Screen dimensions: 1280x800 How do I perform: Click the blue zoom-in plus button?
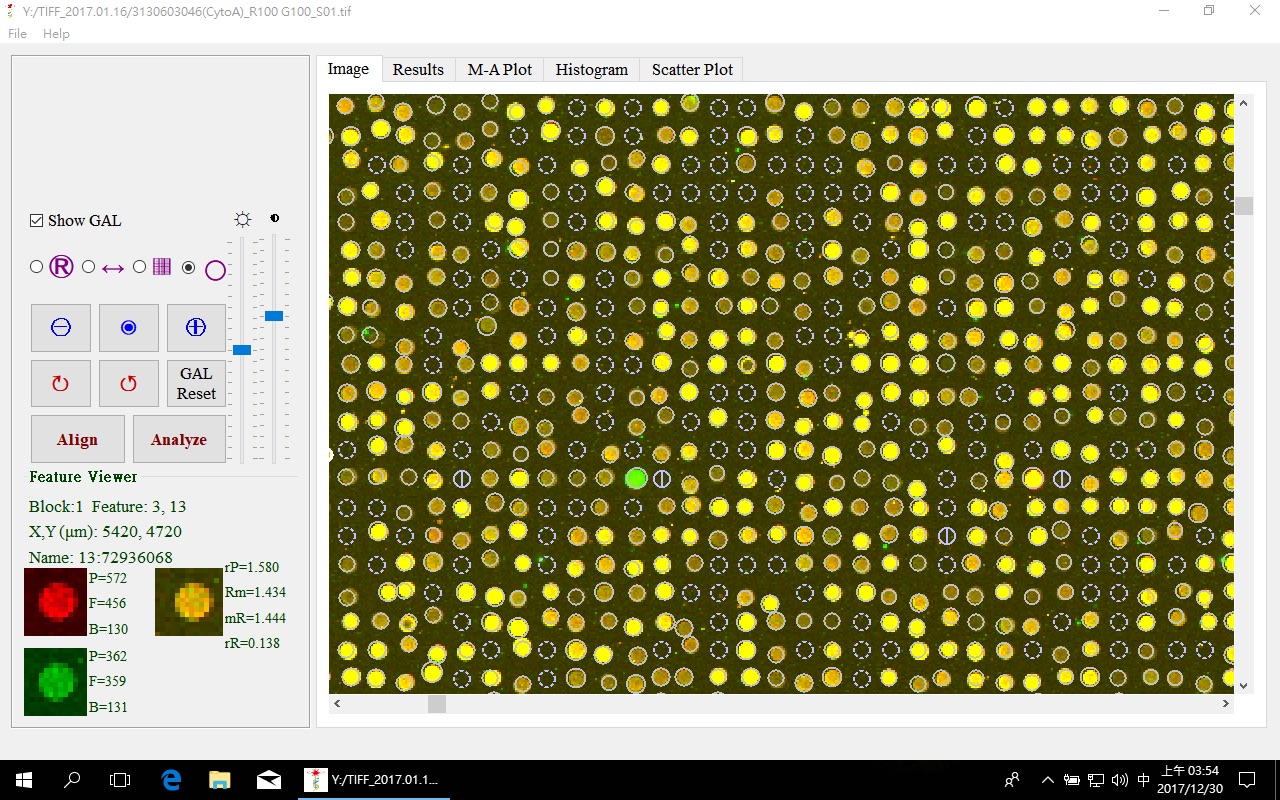click(196, 327)
